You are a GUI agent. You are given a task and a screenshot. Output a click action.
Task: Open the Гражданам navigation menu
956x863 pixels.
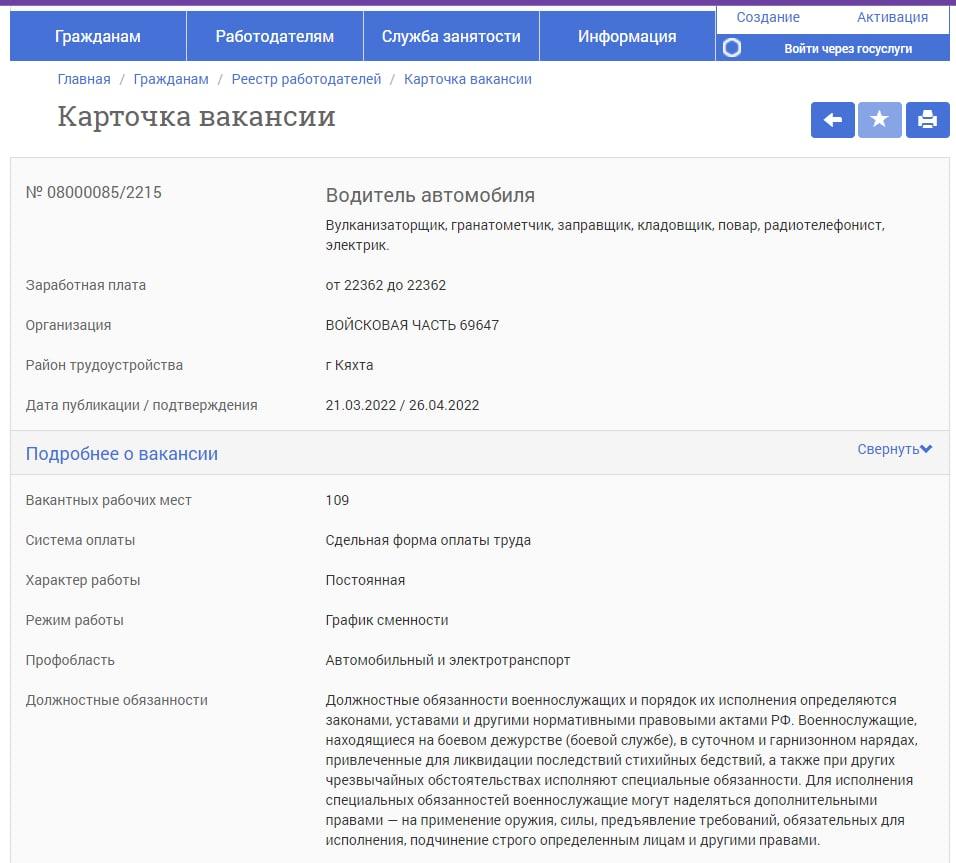click(97, 36)
